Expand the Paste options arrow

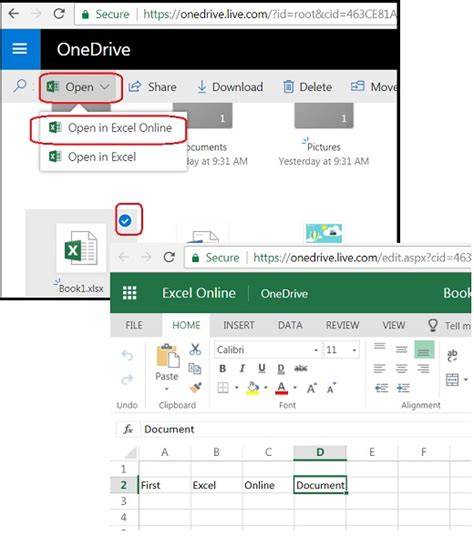[167, 389]
